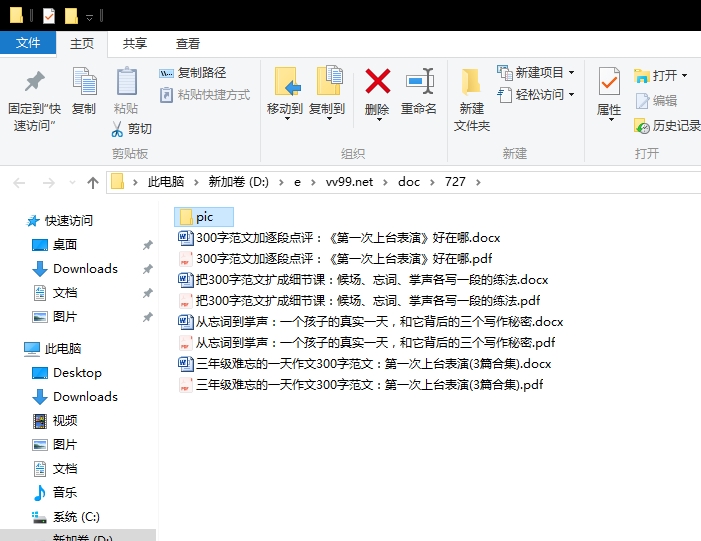Click the Copy (复制) ribbon icon
Viewport: 701px width, 541px height.
[84, 82]
